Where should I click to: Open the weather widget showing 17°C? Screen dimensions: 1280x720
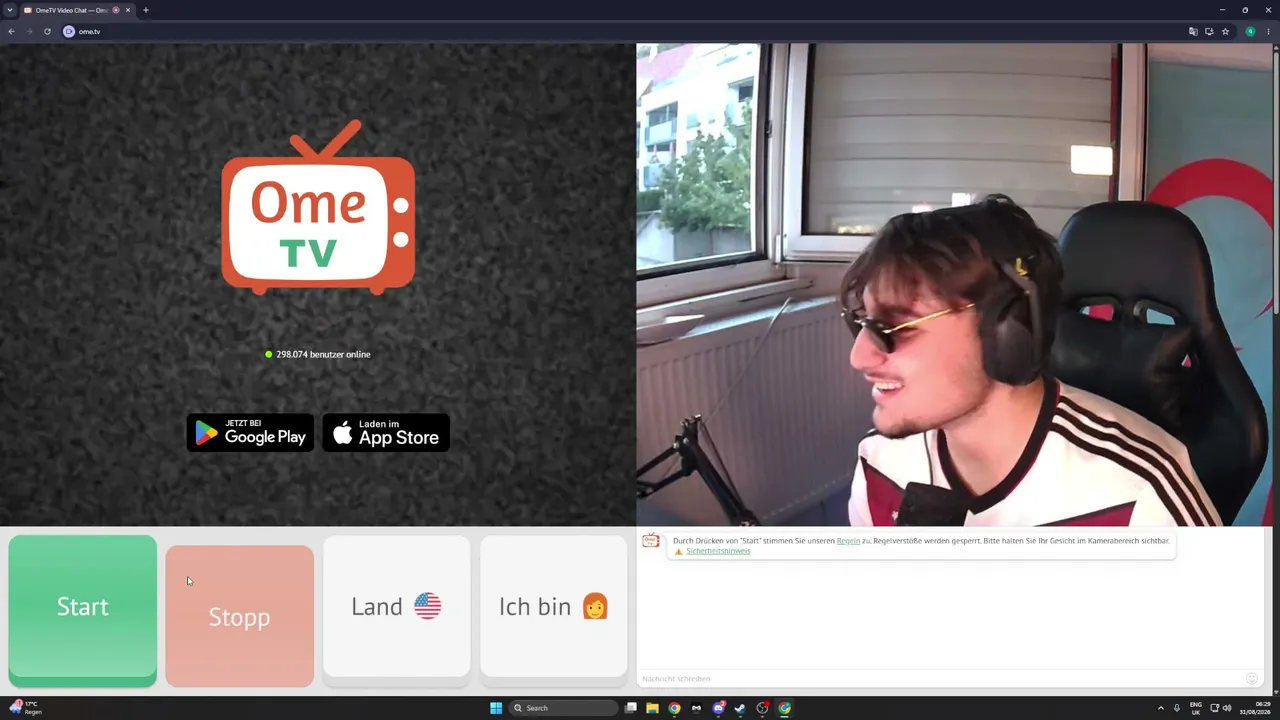pyautogui.click(x=26, y=708)
